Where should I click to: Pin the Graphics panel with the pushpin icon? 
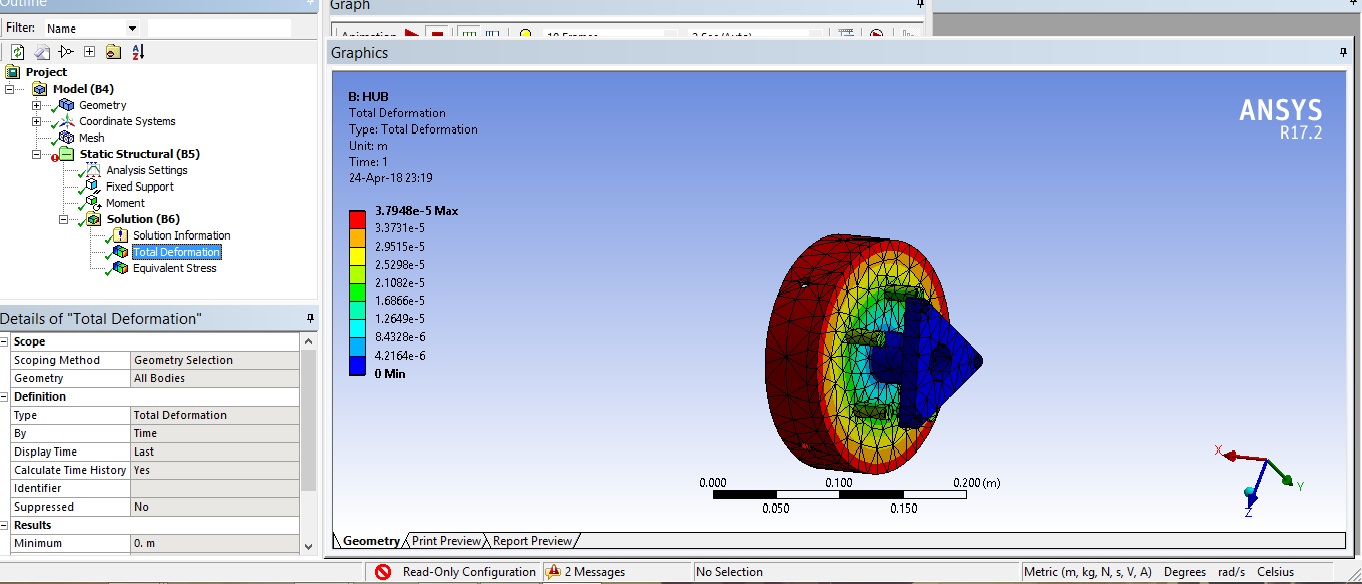1344,52
